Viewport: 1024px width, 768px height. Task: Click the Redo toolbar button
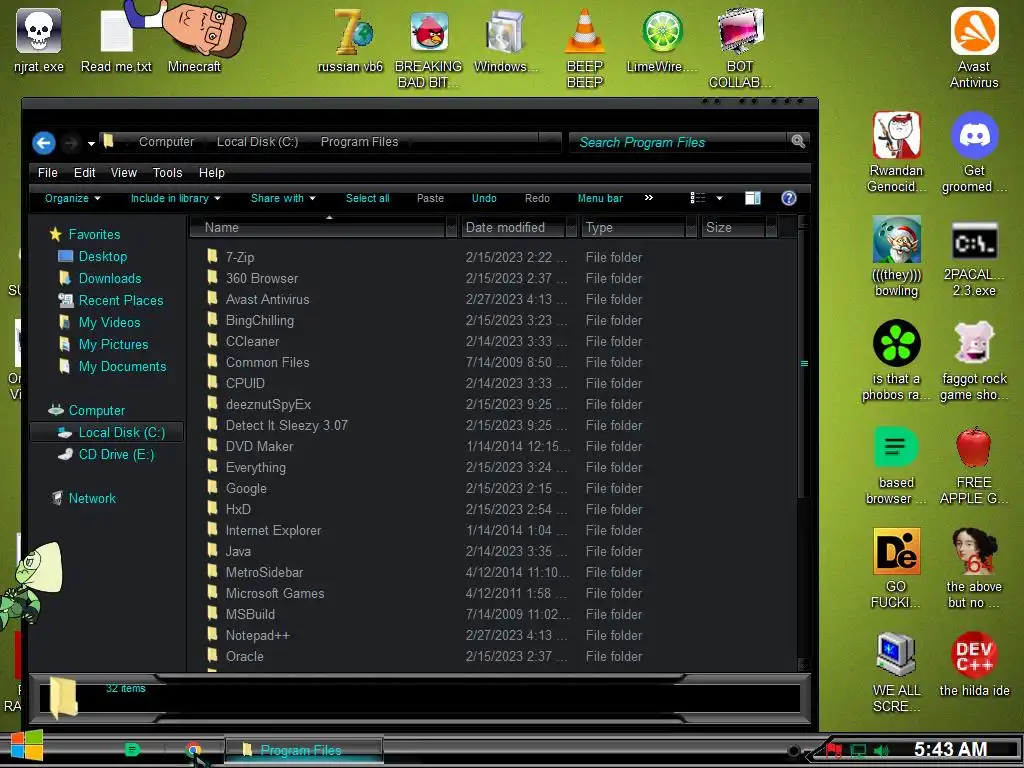(x=537, y=199)
